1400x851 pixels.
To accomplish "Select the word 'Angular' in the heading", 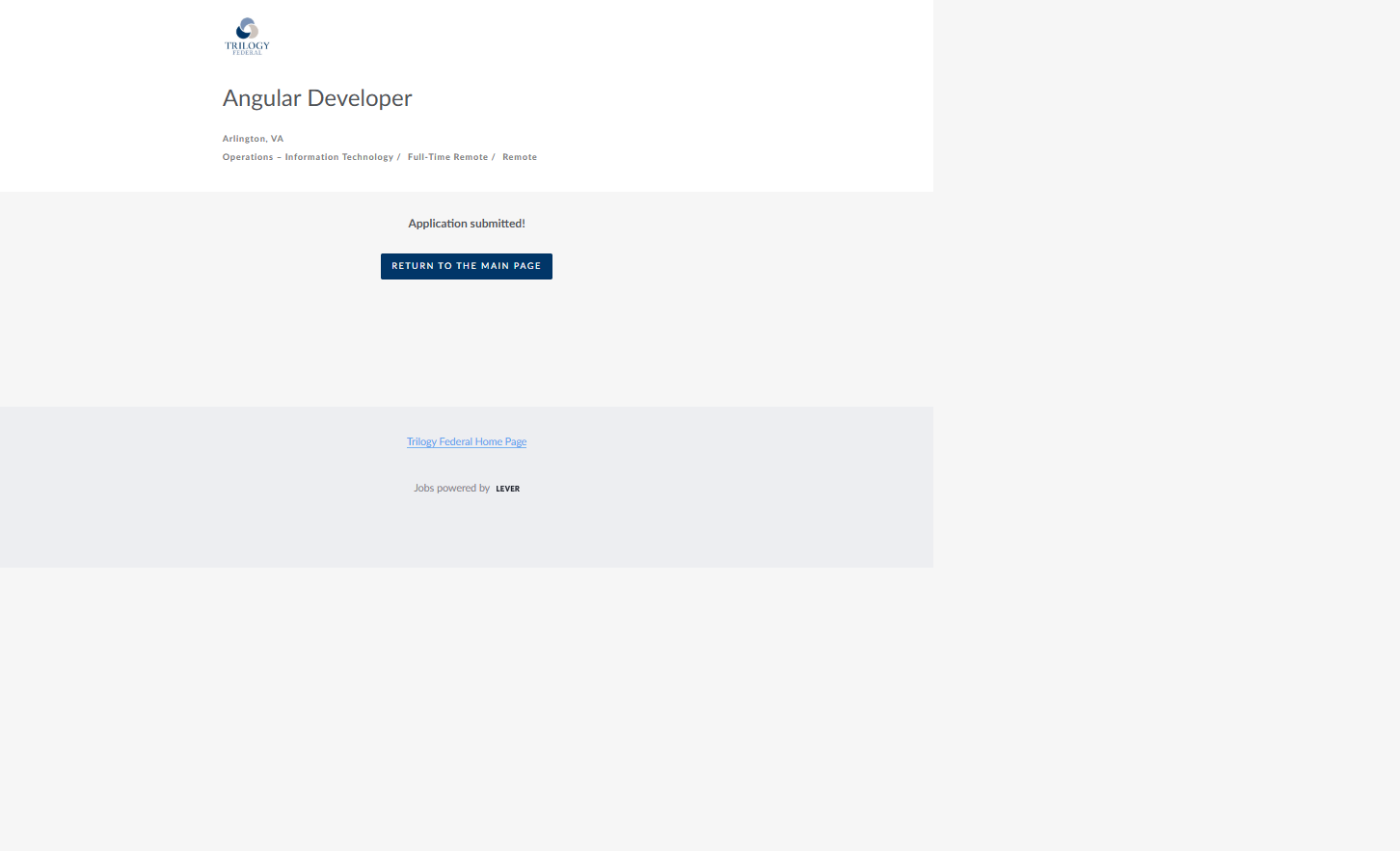I will point(261,98).
